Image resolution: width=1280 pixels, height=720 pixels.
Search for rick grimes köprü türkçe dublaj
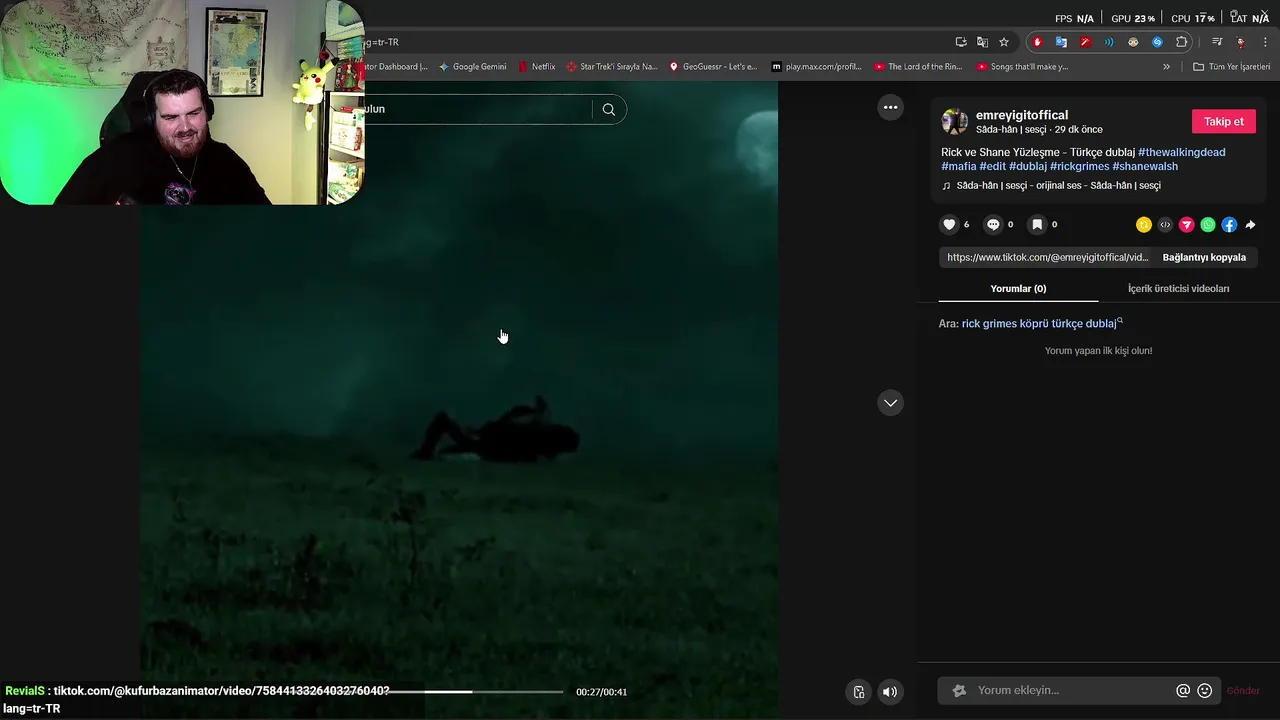1039,324
